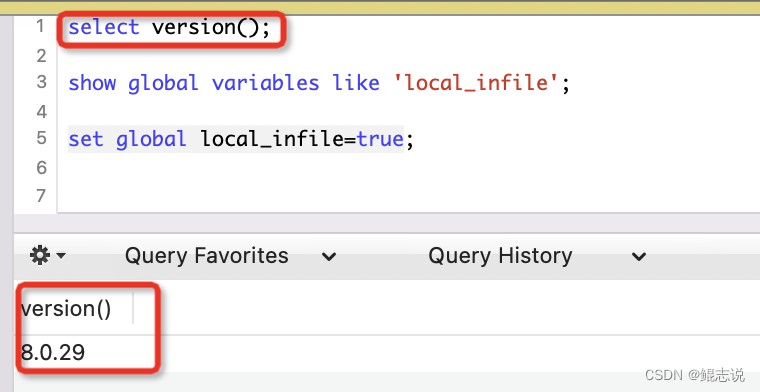Click the 'show' keyword on line 3
This screenshot has height=392, width=760.
coord(92,83)
